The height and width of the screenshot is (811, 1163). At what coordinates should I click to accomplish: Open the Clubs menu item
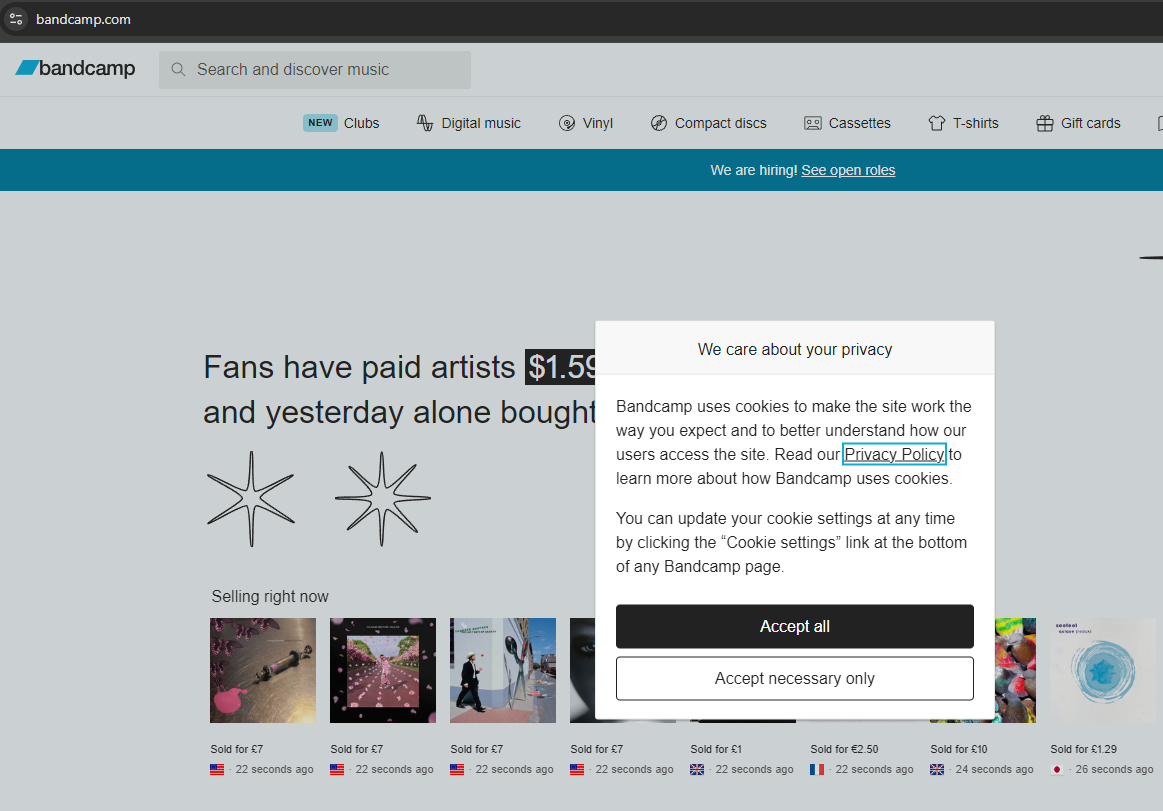click(x=361, y=123)
